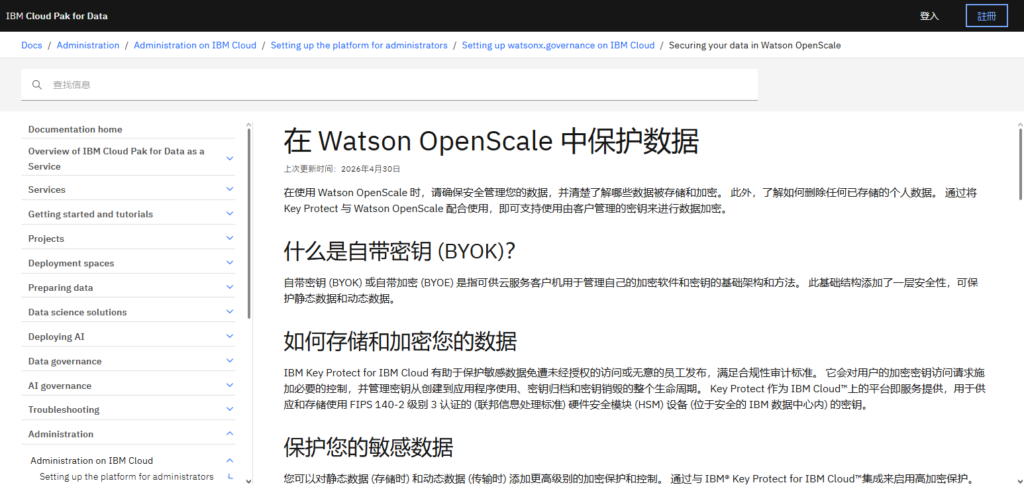Expand Deploying AI chevron
Image resolution: width=1024 pixels, height=485 pixels.
[229, 336]
